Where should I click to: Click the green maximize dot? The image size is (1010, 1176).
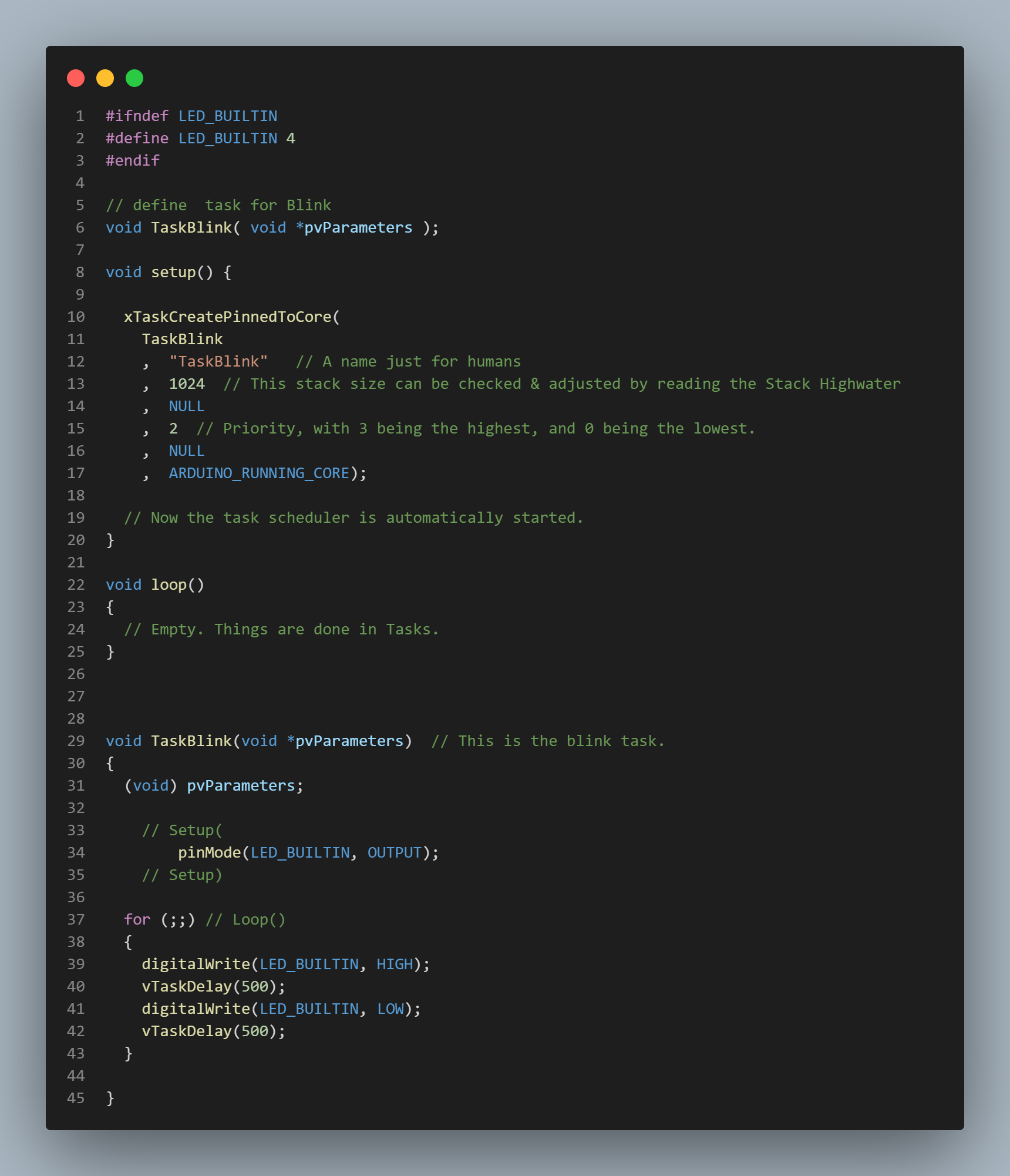tap(134, 78)
